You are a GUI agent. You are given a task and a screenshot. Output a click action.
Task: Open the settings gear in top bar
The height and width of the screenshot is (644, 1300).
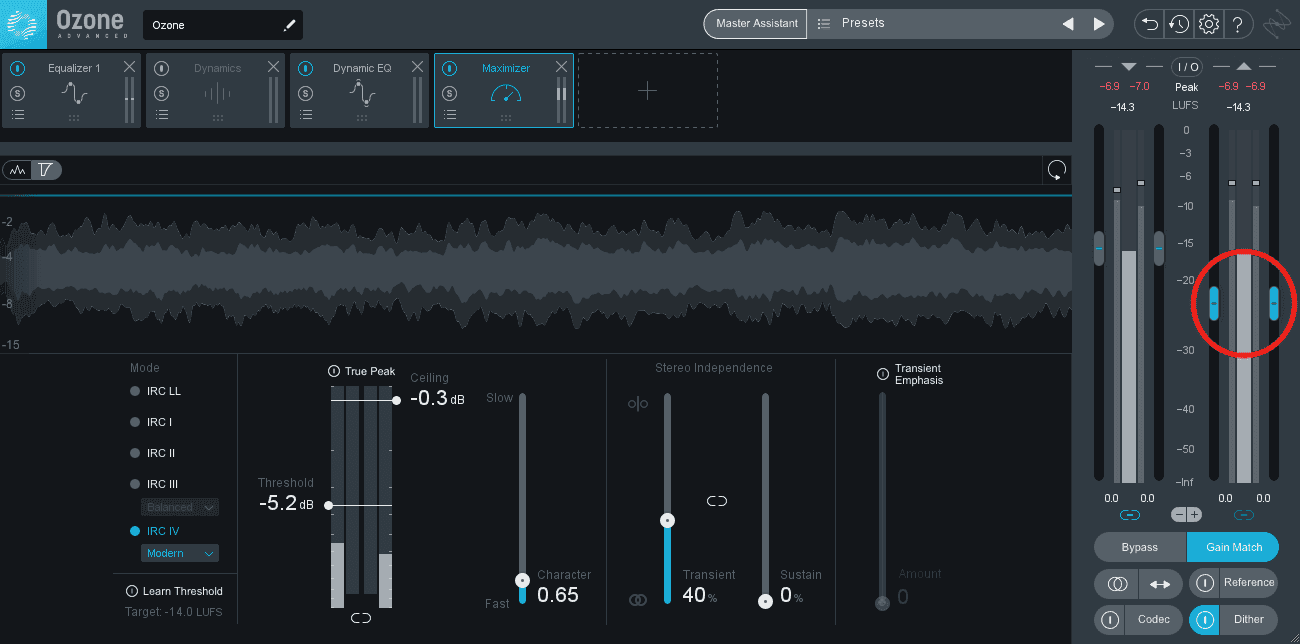click(x=1208, y=24)
